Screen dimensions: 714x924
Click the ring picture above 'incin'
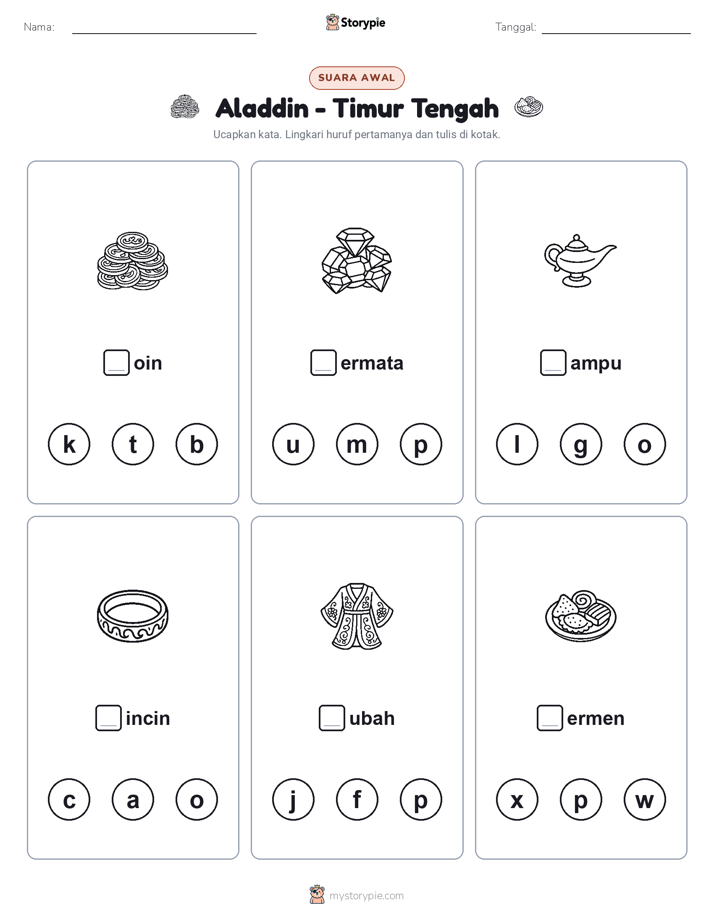[133, 616]
